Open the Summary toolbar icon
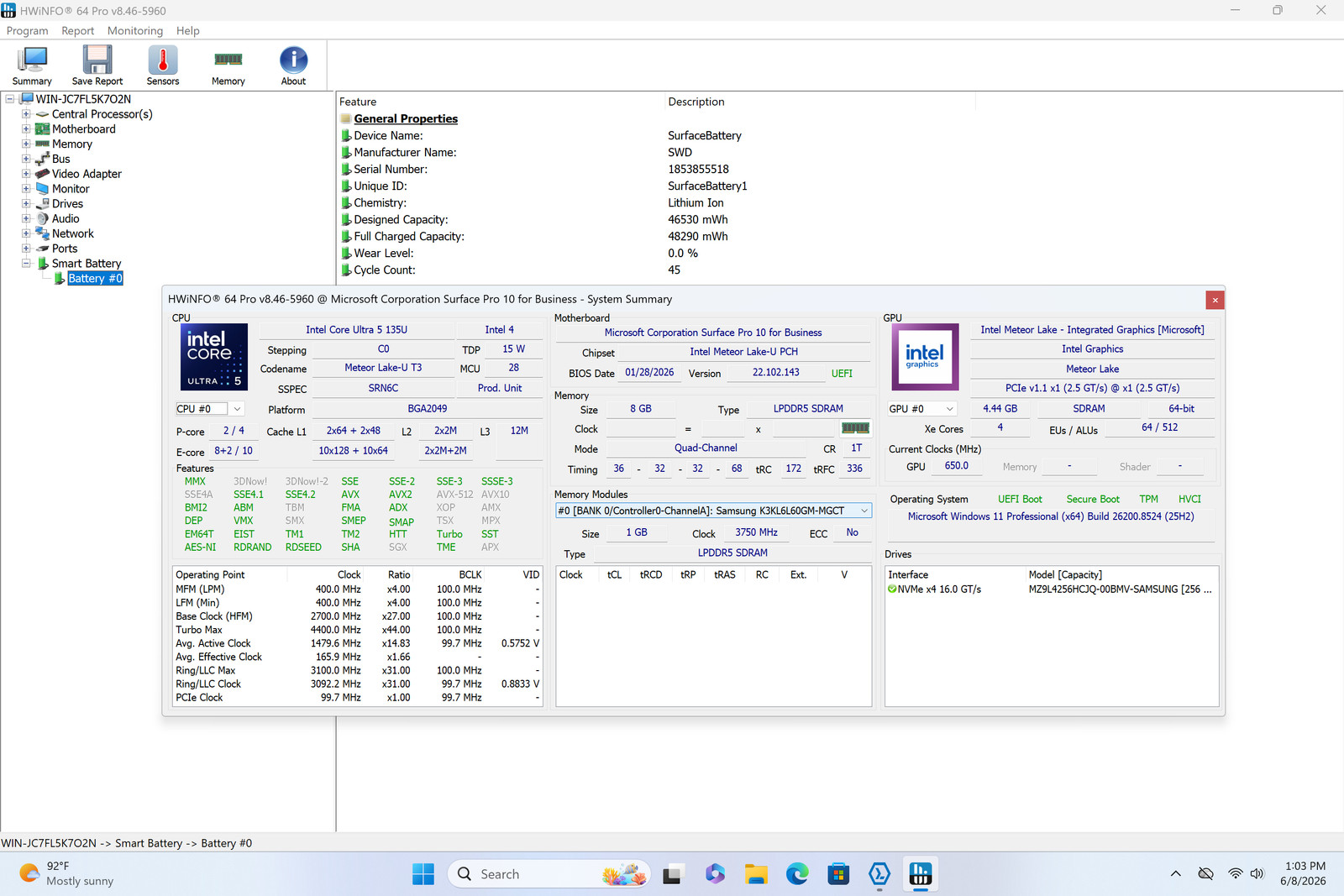The image size is (1344, 896). (32, 65)
